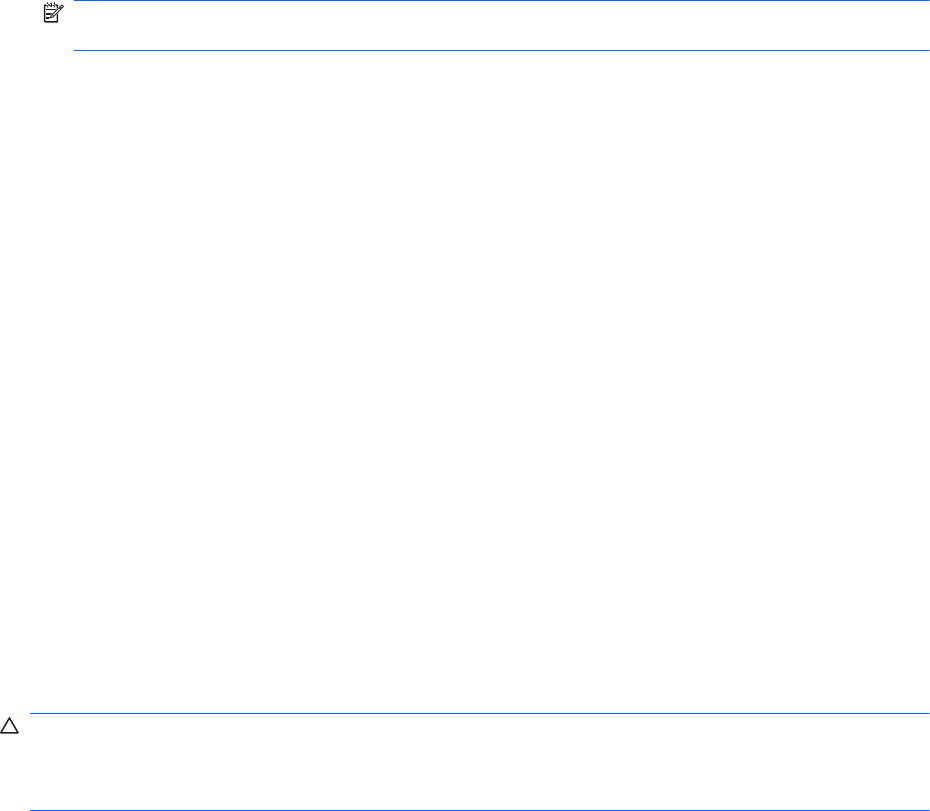Viewport: 930px width, 811px height.
Task: Click the blue rule above the note box
Action: [x=501, y=1]
